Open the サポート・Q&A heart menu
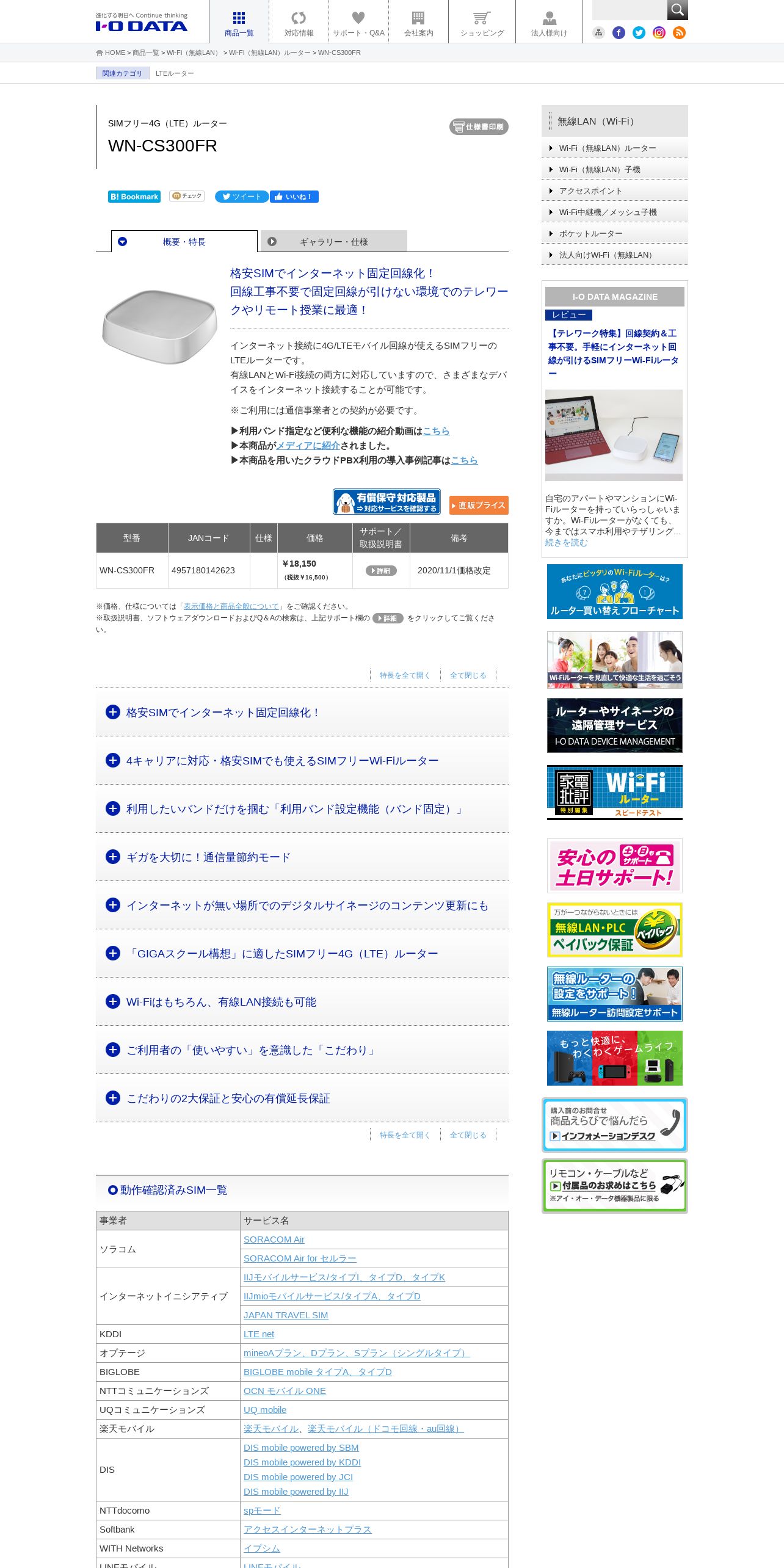 point(358,22)
